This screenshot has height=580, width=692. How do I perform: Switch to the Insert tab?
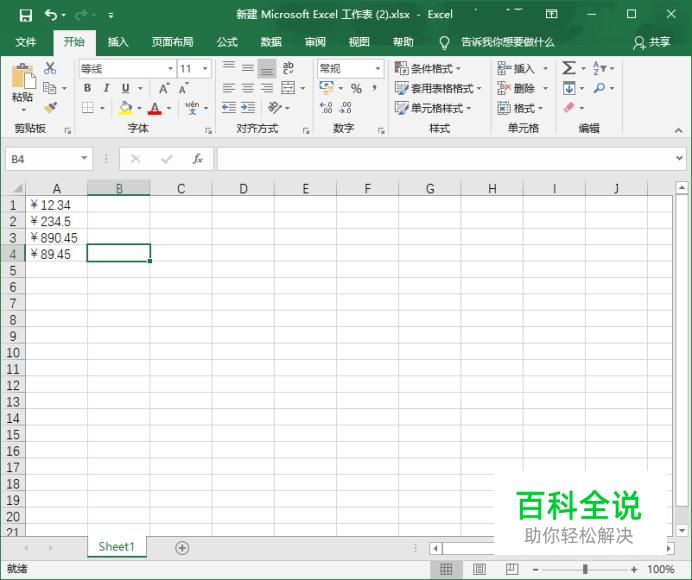click(118, 42)
